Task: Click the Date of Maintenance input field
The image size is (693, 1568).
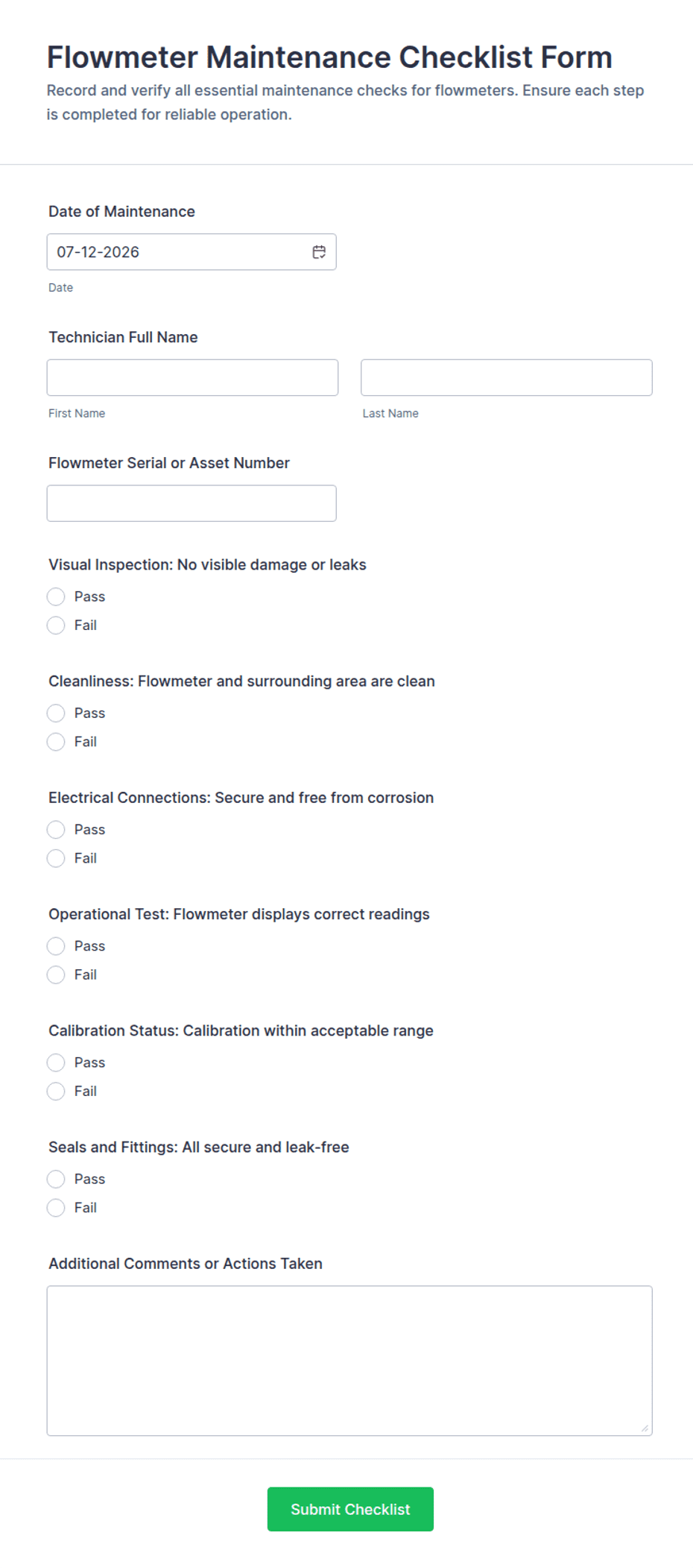Action: (x=192, y=252)
